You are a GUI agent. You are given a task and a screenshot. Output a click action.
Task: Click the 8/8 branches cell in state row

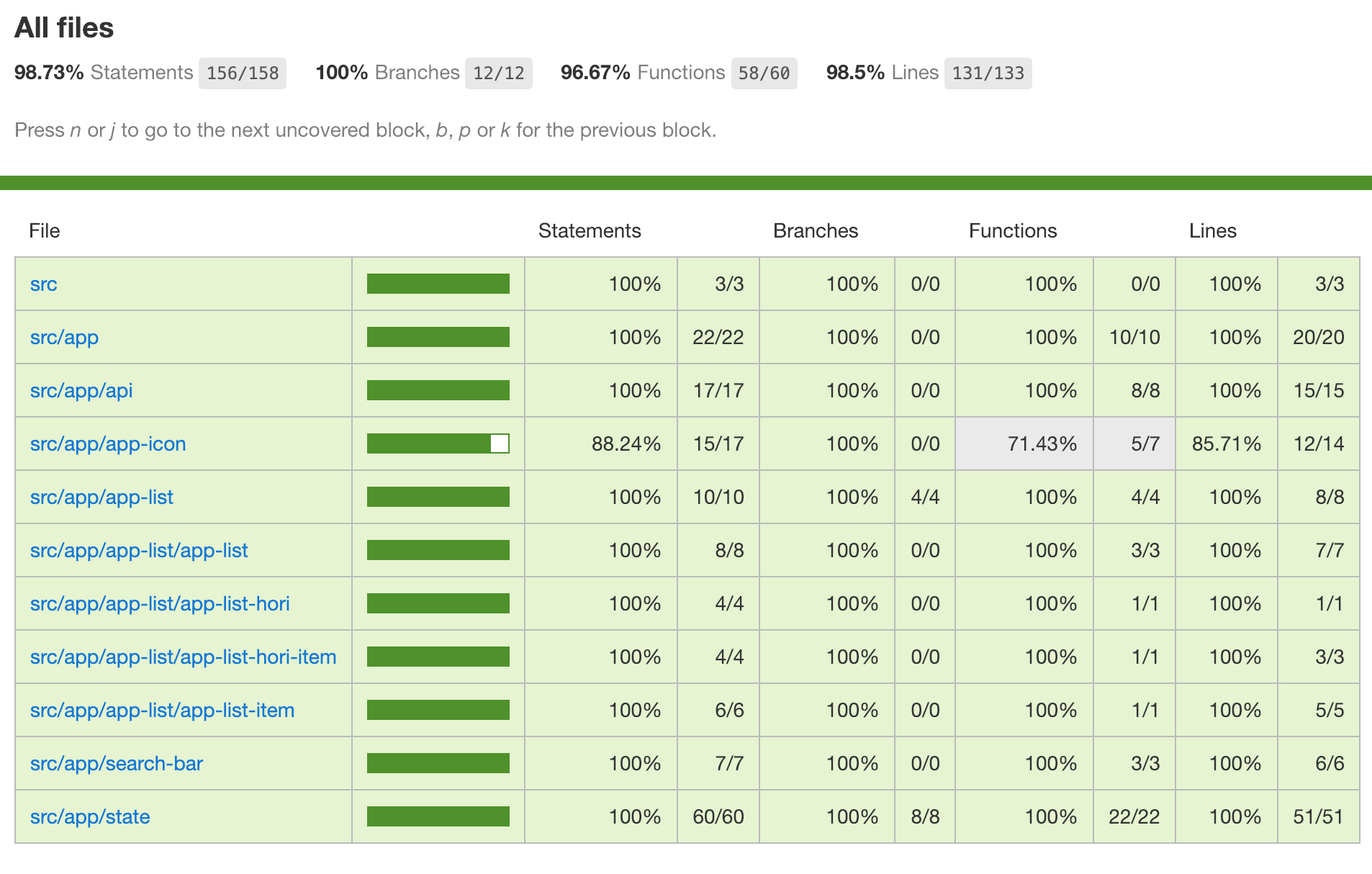[925, 817]
